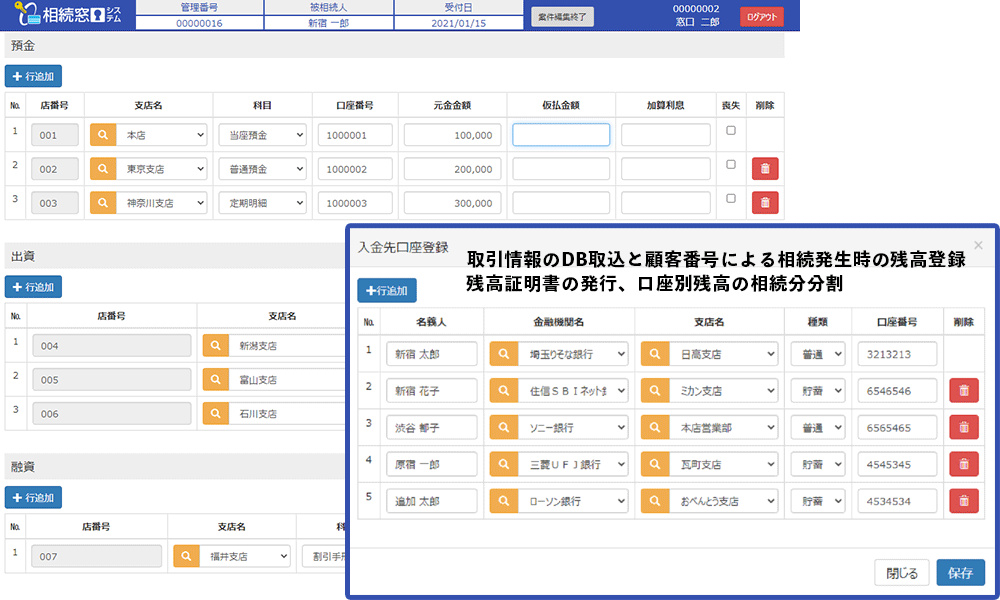Click search icon beside 新潟支店

pyautogui.click(x=216, y=346)
